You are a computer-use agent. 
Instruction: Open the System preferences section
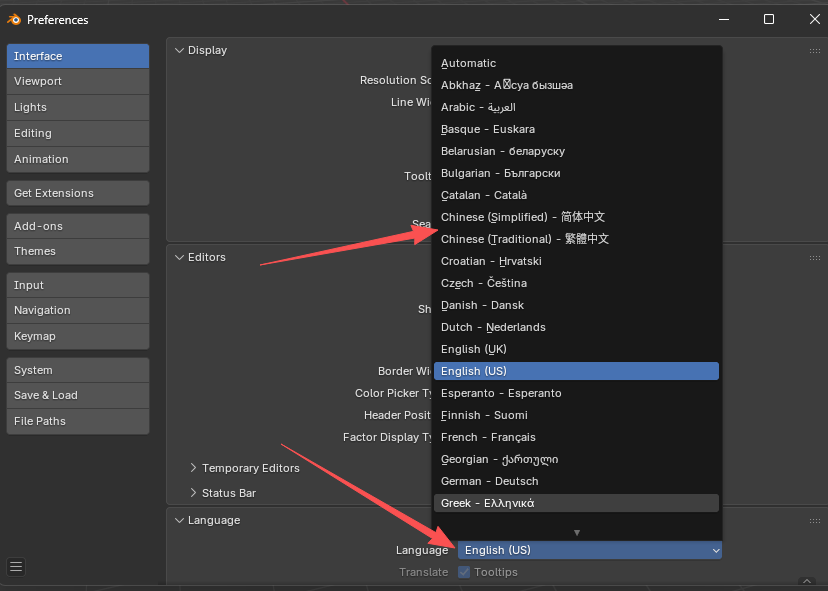click(77, 369)
